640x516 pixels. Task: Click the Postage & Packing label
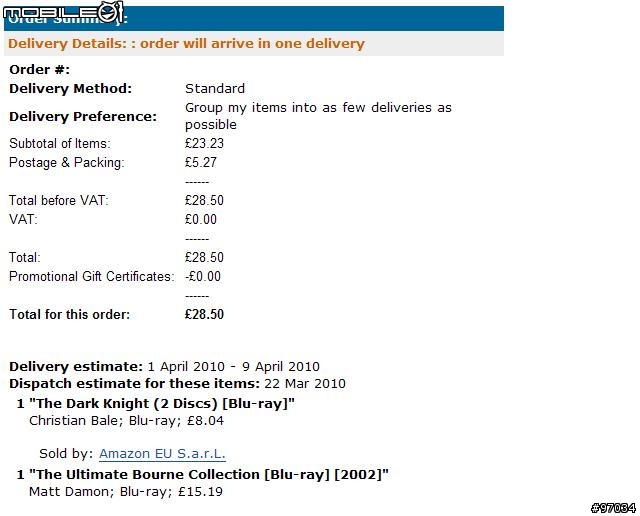66,162
